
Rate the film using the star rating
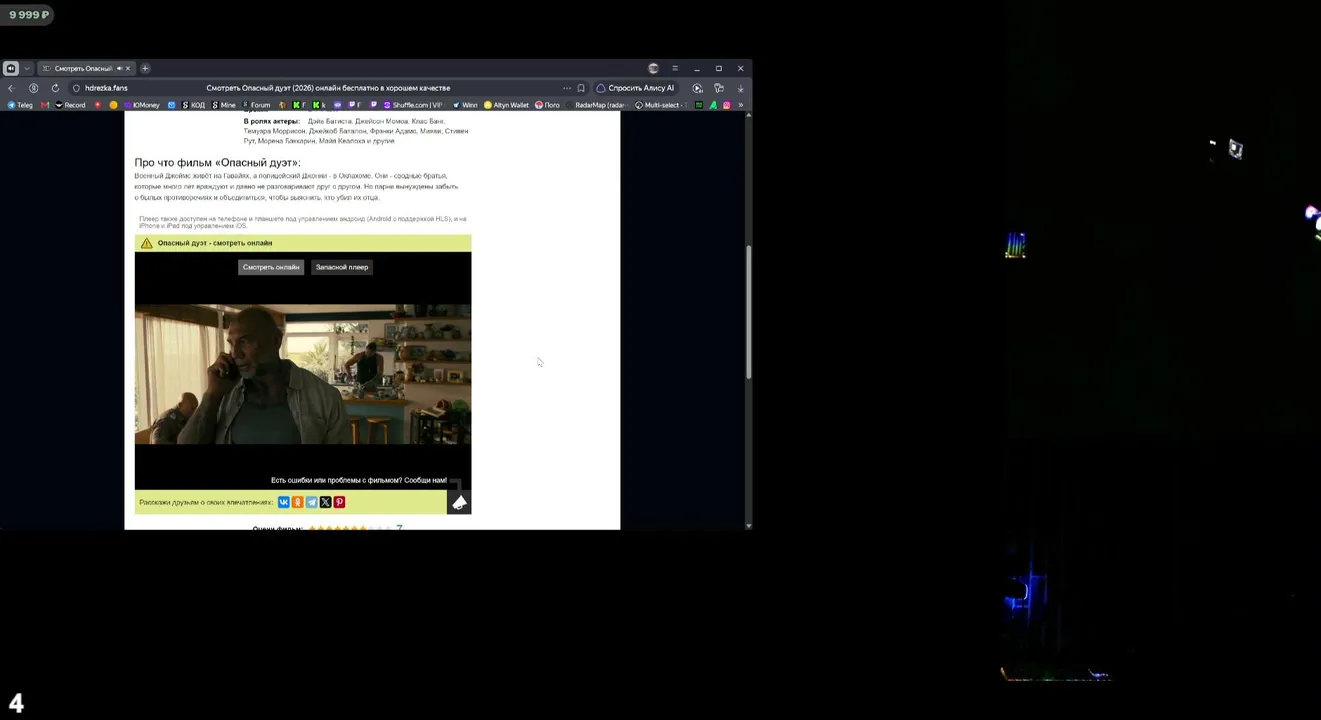pyautogui.click(x=349, y=527)
